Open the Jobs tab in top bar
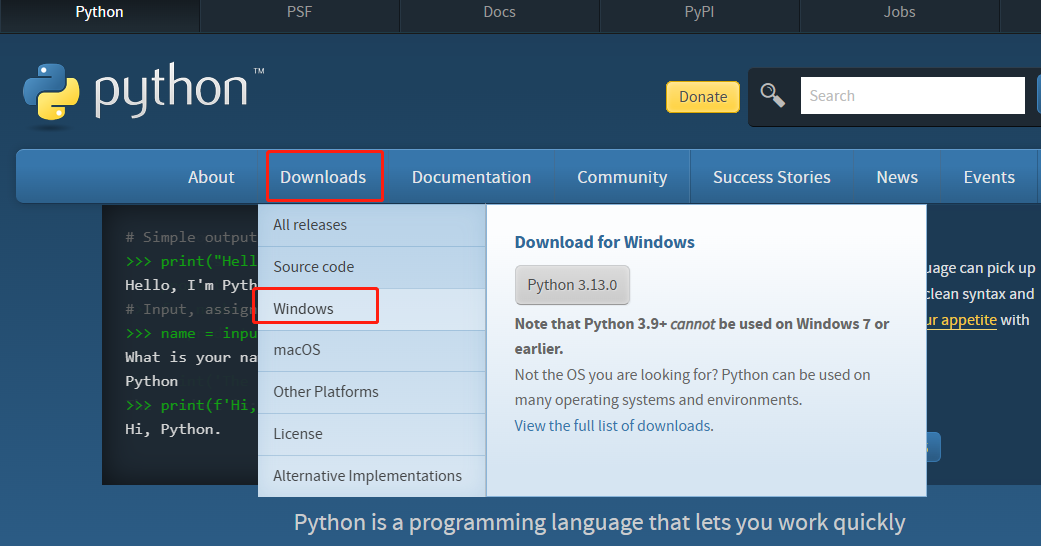Image resolution: width=1041 pixels, height=546 pixels. click(x=899, y=13)
